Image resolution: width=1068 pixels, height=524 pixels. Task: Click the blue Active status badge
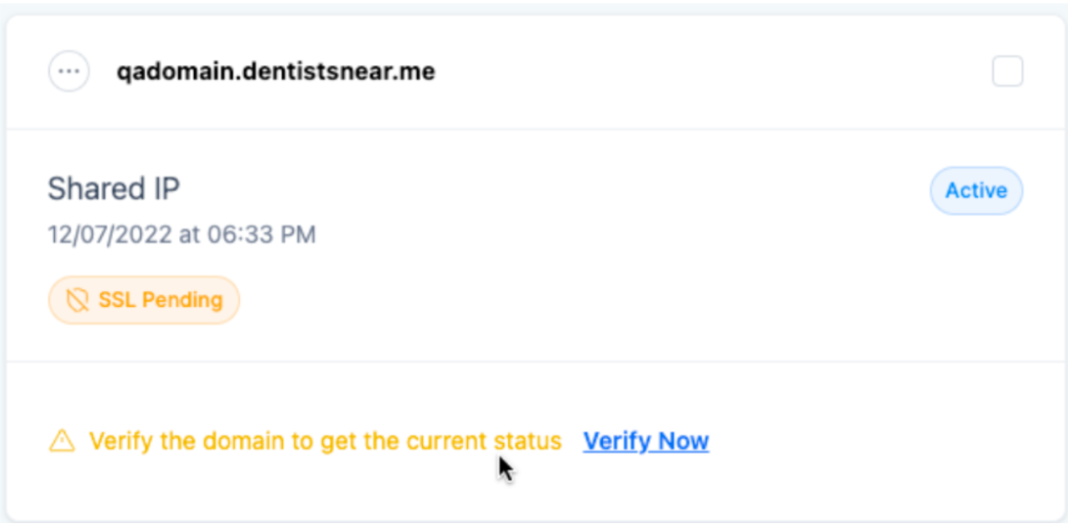click(x=976, y=191)
